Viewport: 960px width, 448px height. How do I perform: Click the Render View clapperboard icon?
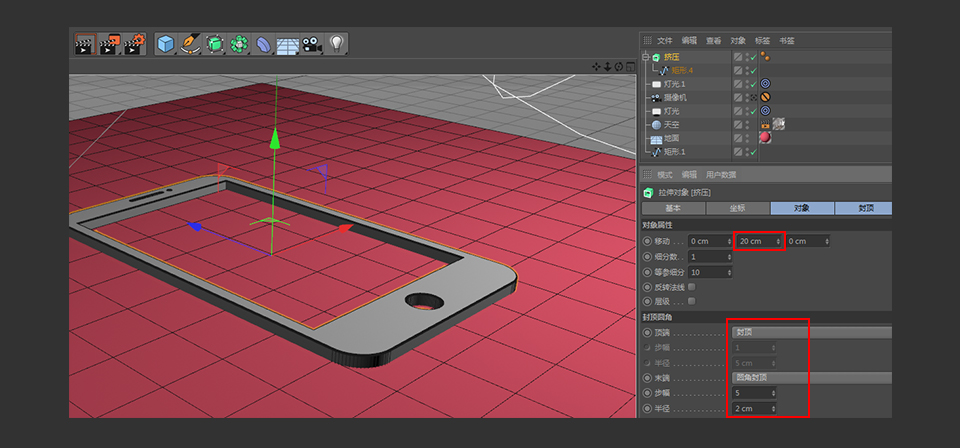pyautogui.click(x=85, y=44)
